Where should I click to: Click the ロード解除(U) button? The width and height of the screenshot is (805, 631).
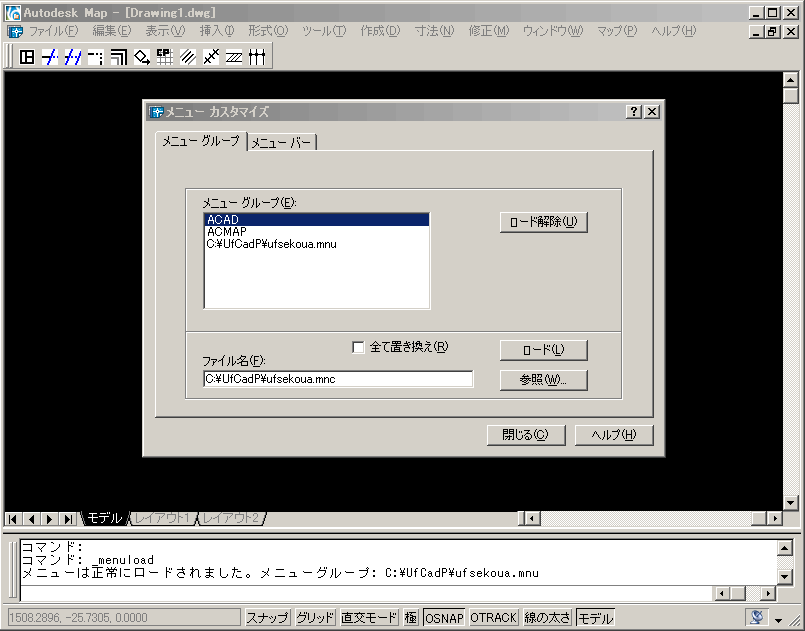544,222
